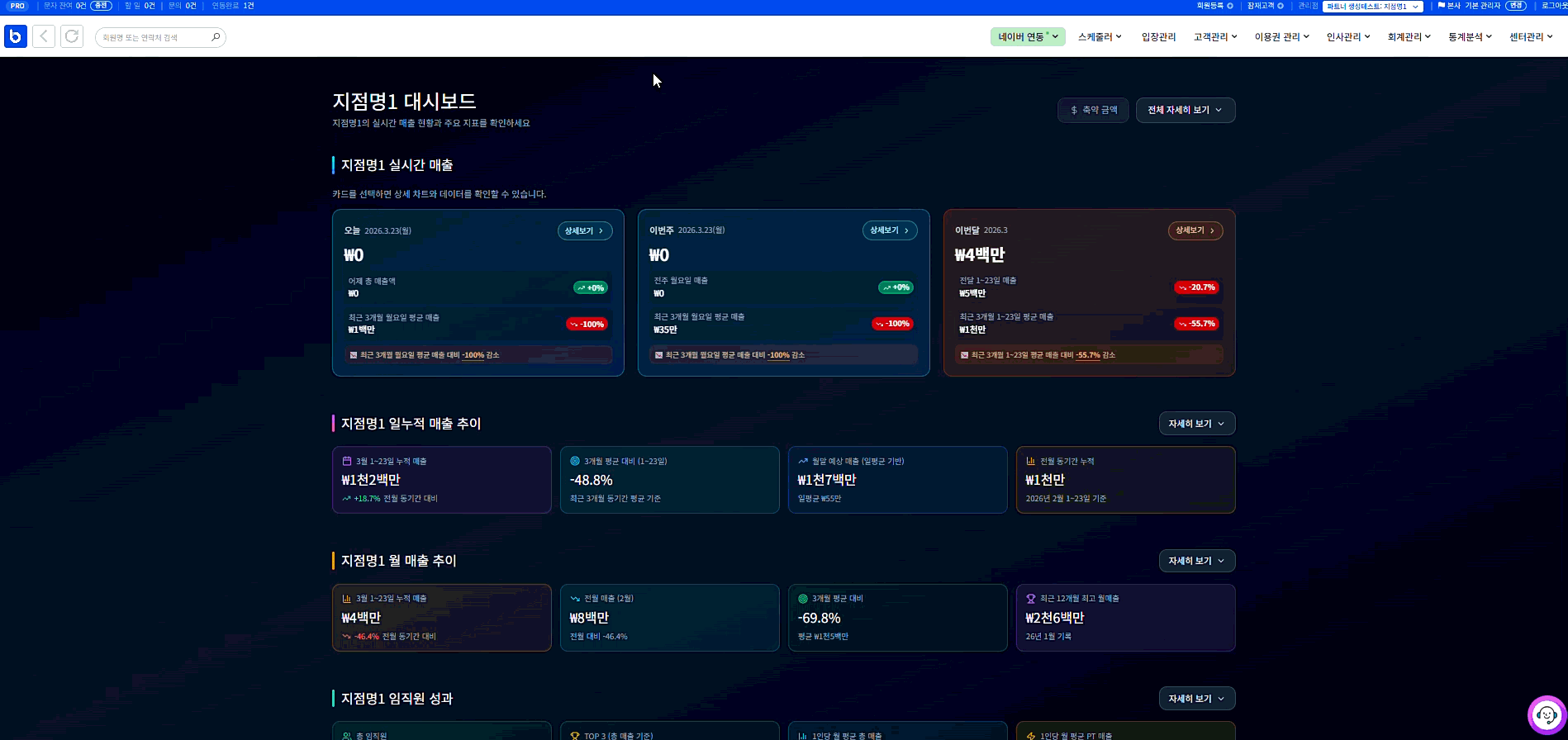
Task: Click the flag icon beside 본사
Action: click(x=1442, y=6)
